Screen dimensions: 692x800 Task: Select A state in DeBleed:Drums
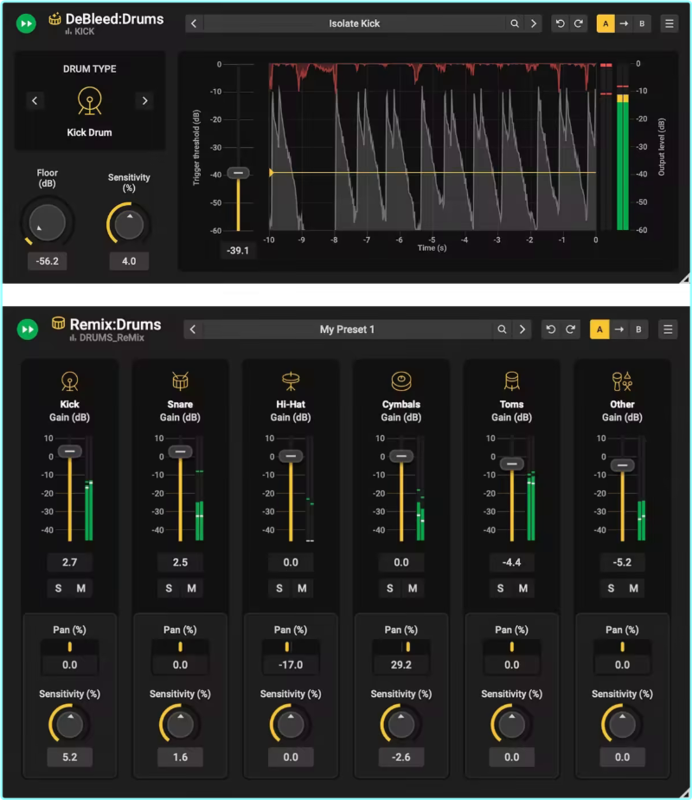[x=605, y=23]
